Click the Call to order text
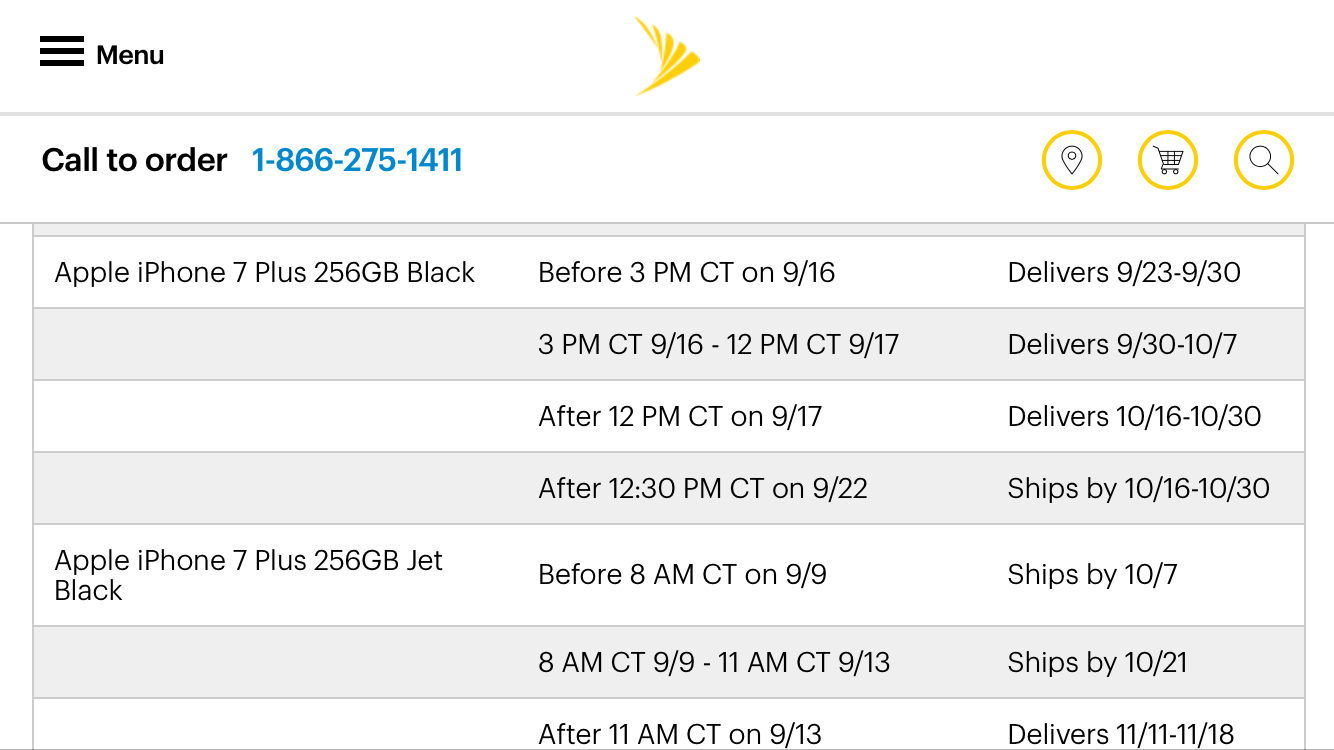 (135, 160)
